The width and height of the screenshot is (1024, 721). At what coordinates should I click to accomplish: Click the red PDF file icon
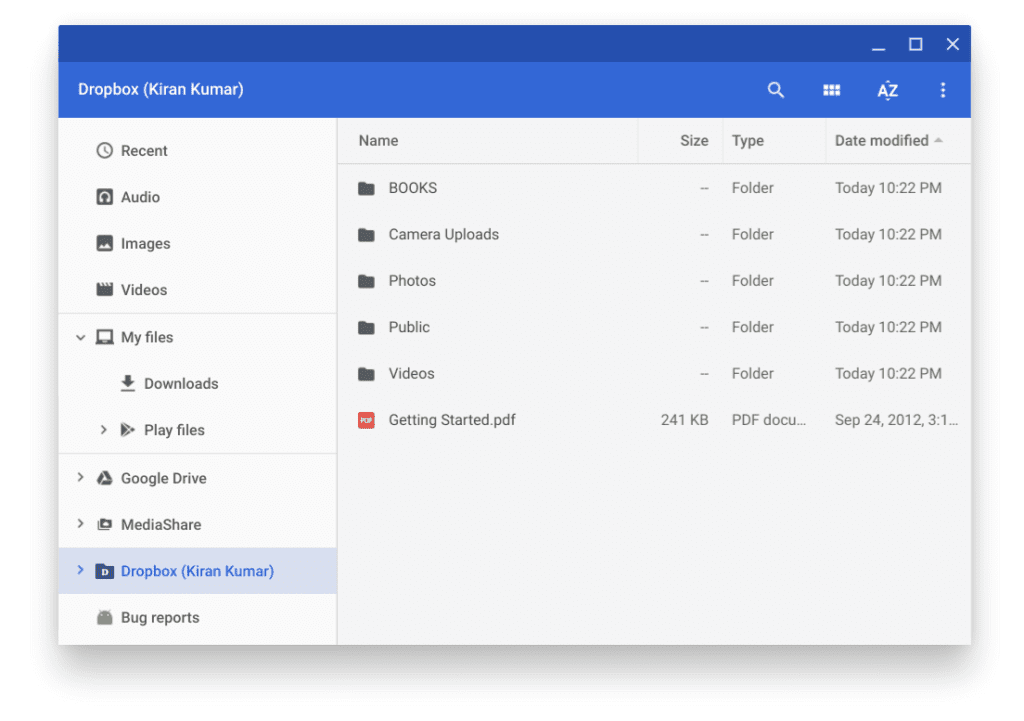coord(366,420)
